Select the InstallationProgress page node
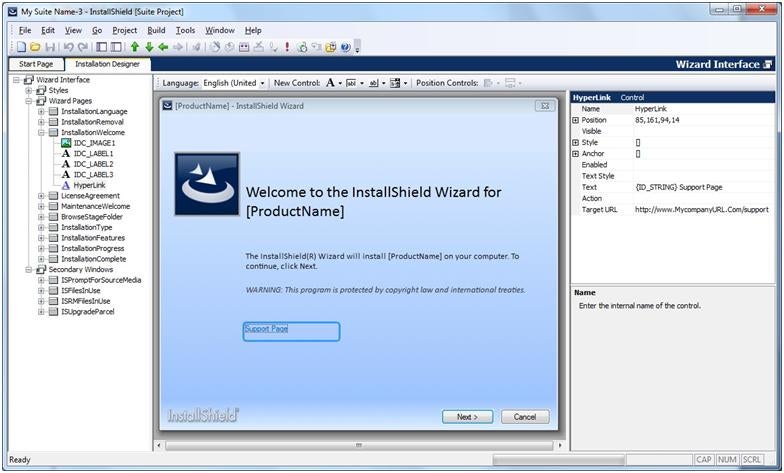 click(x=92, y=248)
